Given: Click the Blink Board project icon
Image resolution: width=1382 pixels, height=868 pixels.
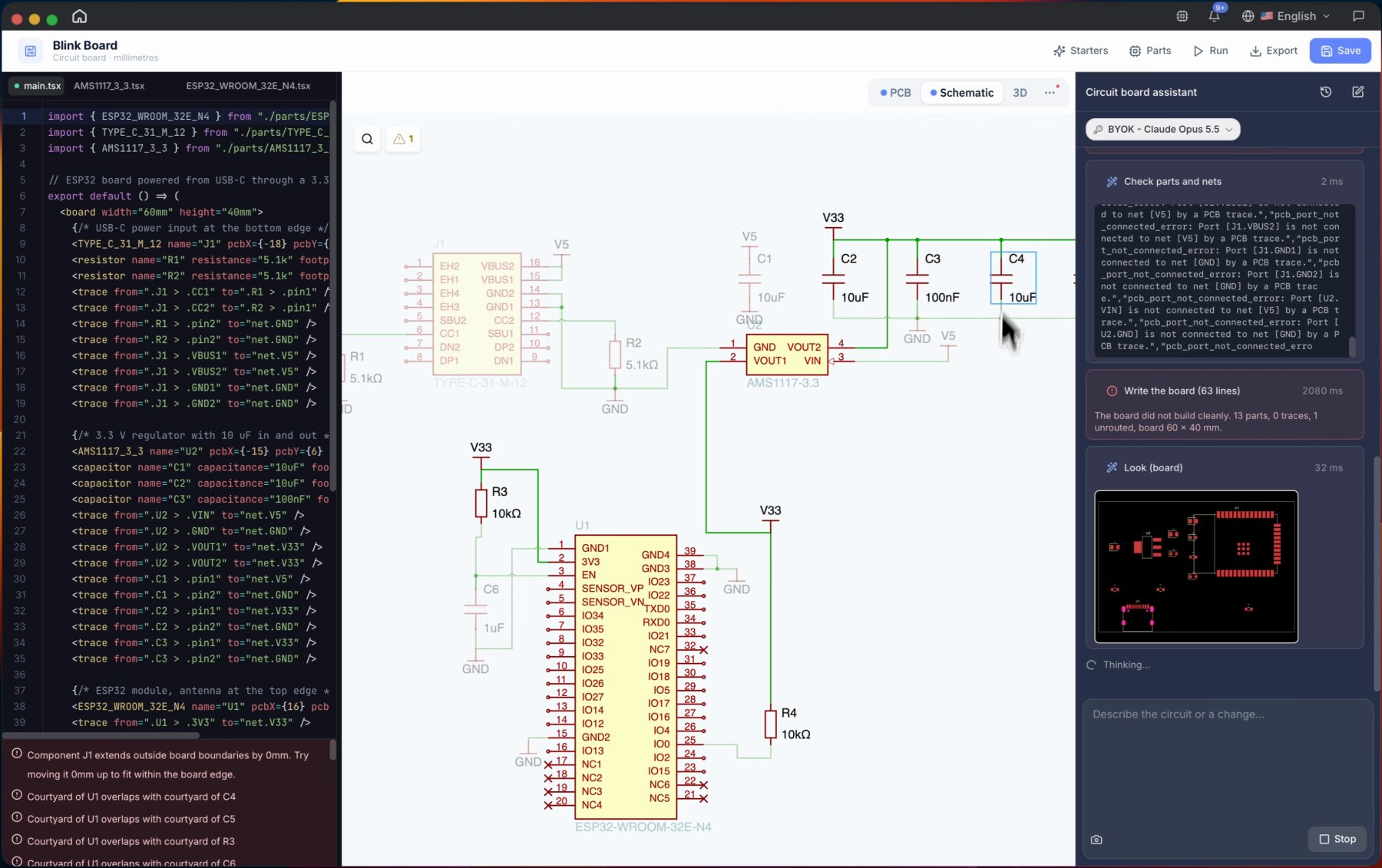Looking at the screenshot, I should (x=30, y=51).
